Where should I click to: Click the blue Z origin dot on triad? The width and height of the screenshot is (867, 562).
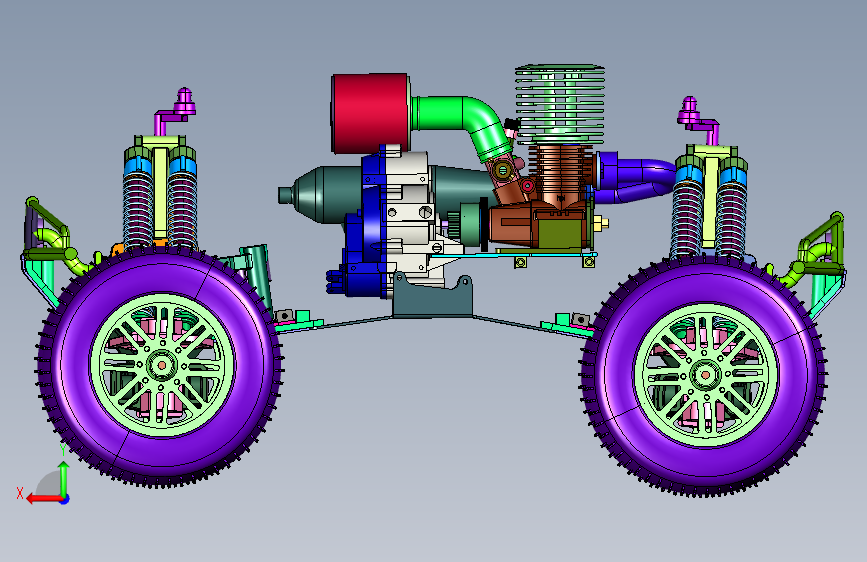65,499
